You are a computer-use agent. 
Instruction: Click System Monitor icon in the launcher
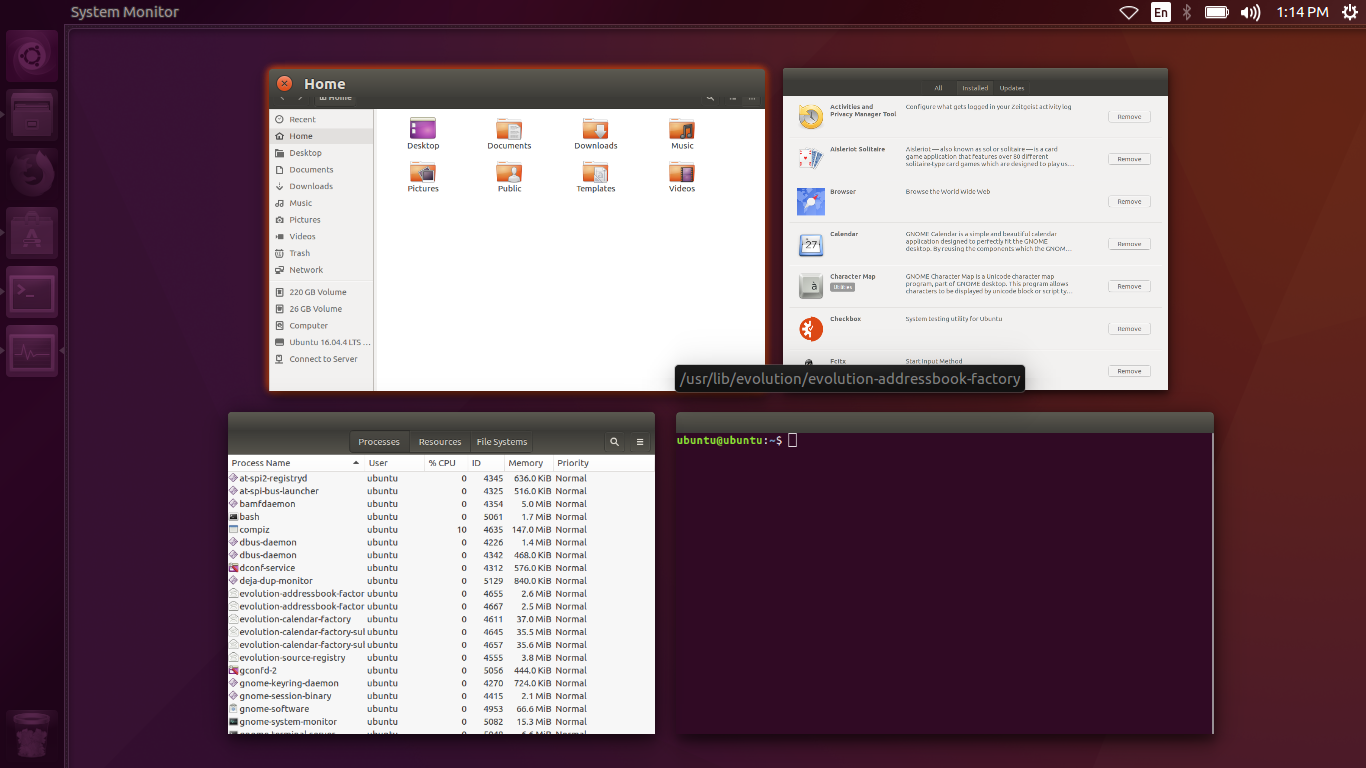click(32, 351)
